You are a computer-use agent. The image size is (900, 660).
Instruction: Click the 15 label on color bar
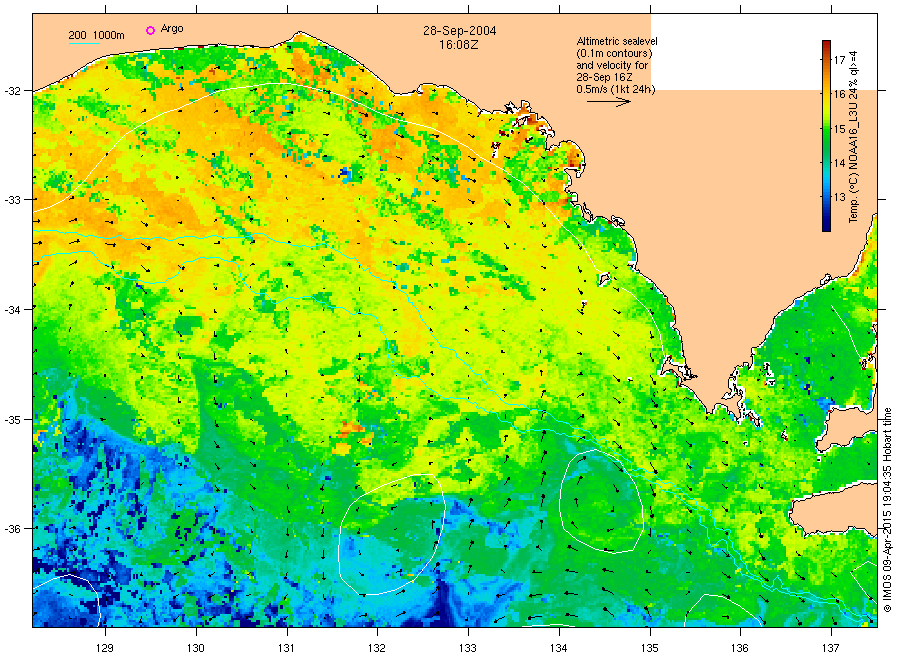(x=839, y=129)
